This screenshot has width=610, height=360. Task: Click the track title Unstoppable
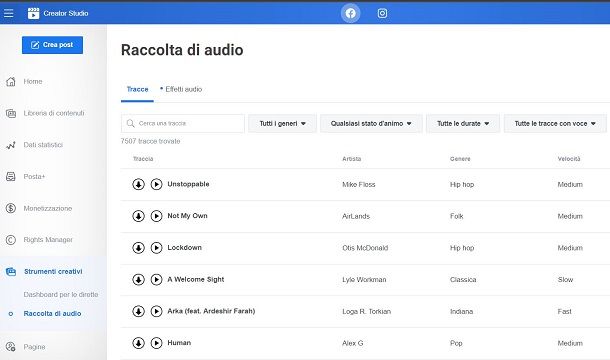188,184
